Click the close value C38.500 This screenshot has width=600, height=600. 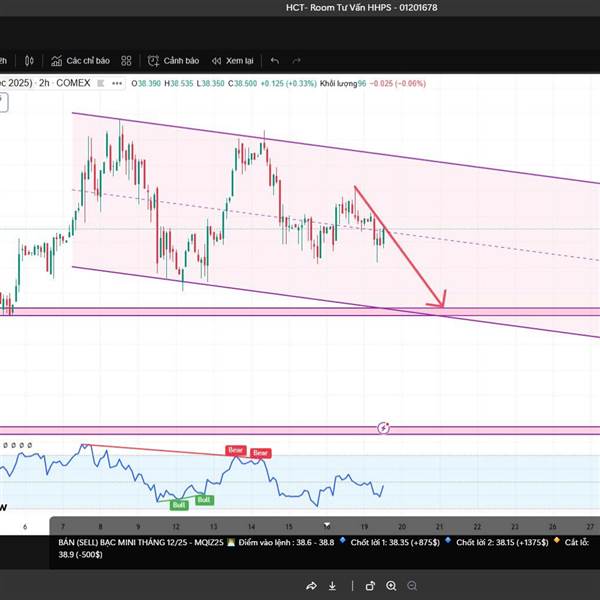tap(243, 83)
